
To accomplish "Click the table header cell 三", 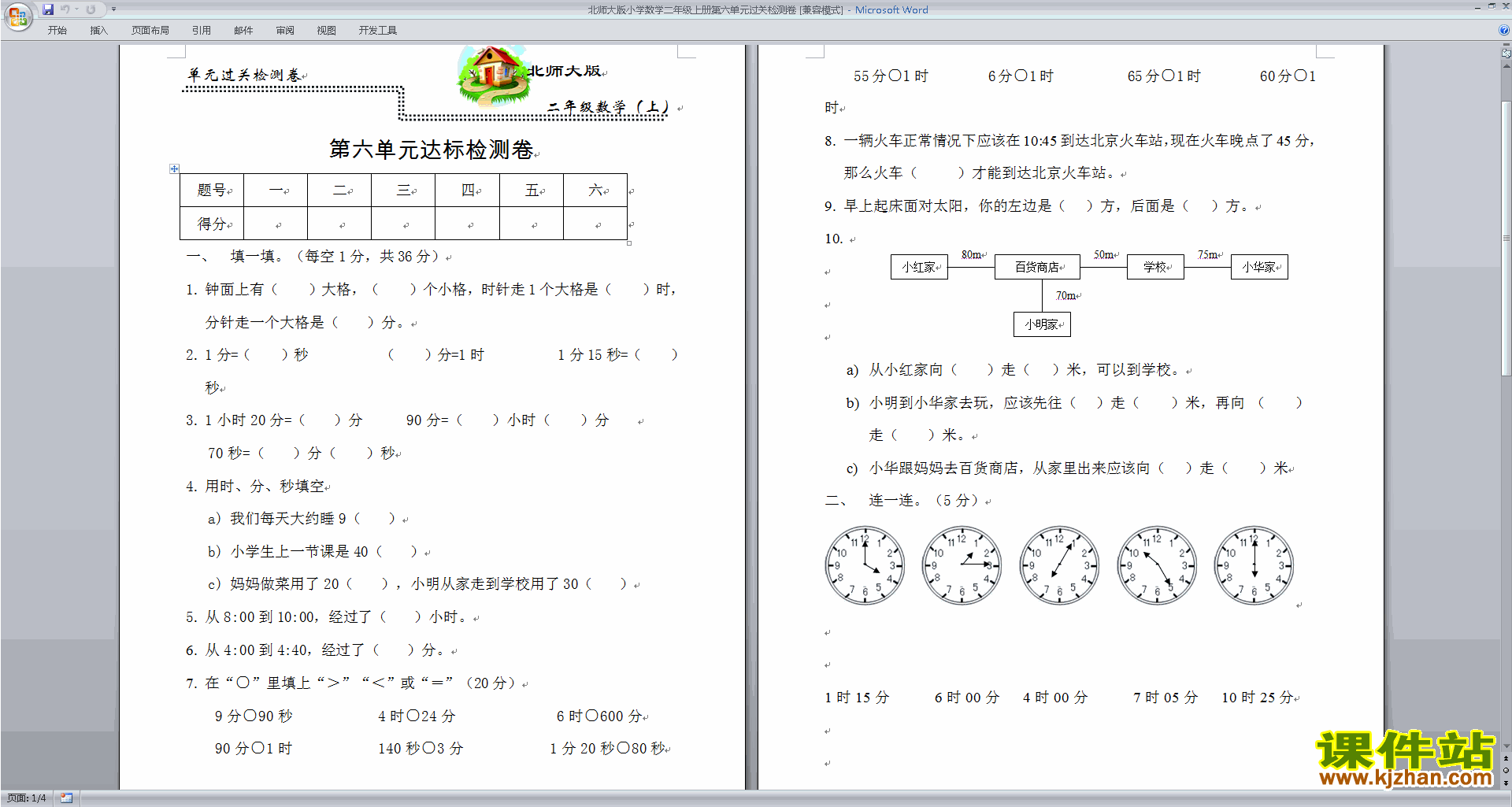I will pos(403,190).
